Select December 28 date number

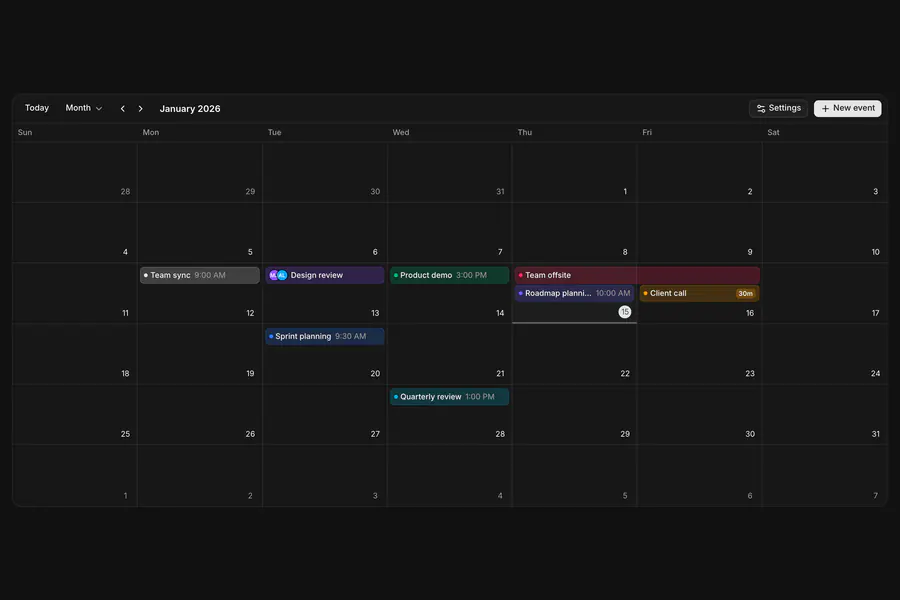click(x=125, y=192)
